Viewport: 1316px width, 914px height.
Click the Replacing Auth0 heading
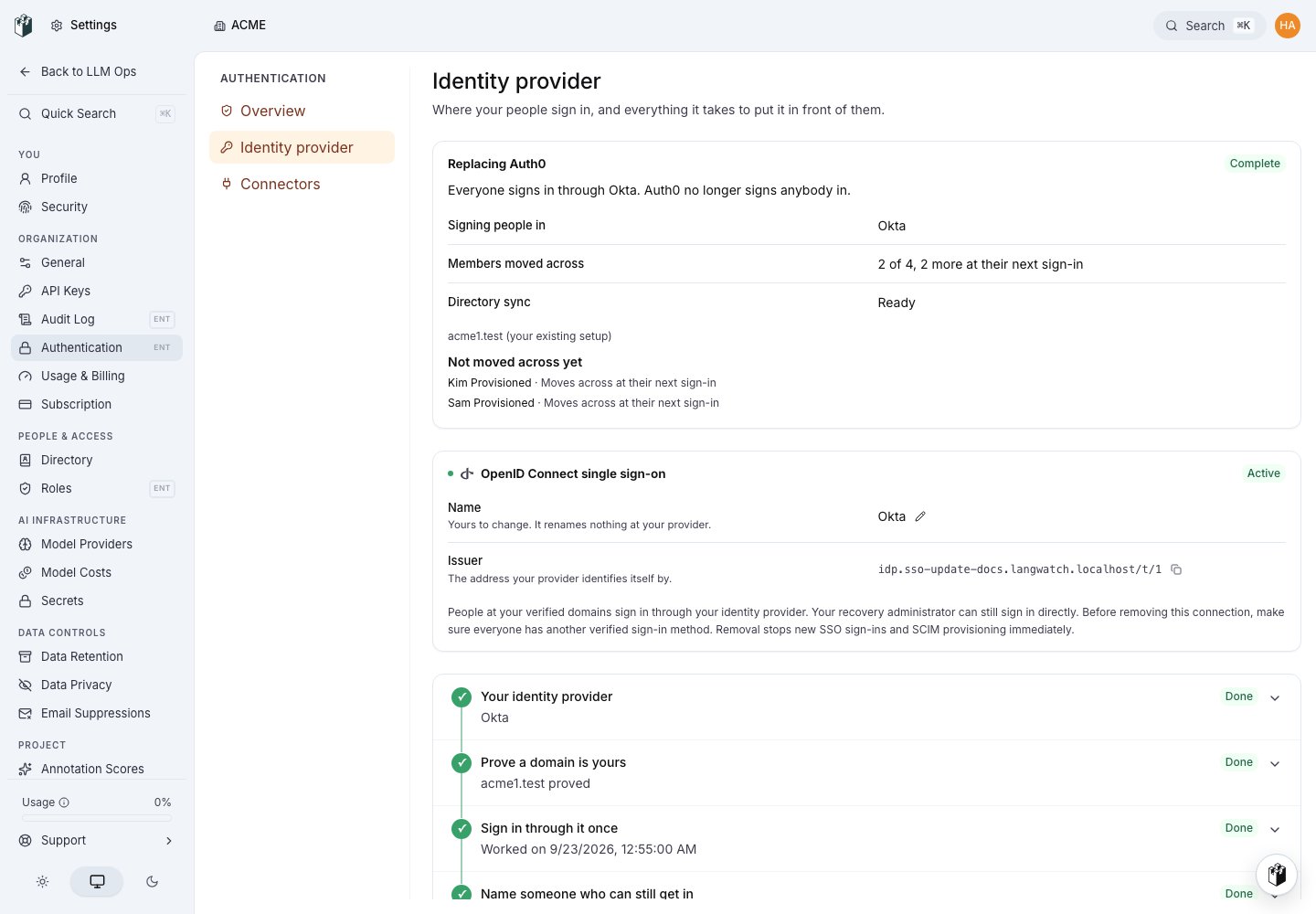[x=496, y=164]
